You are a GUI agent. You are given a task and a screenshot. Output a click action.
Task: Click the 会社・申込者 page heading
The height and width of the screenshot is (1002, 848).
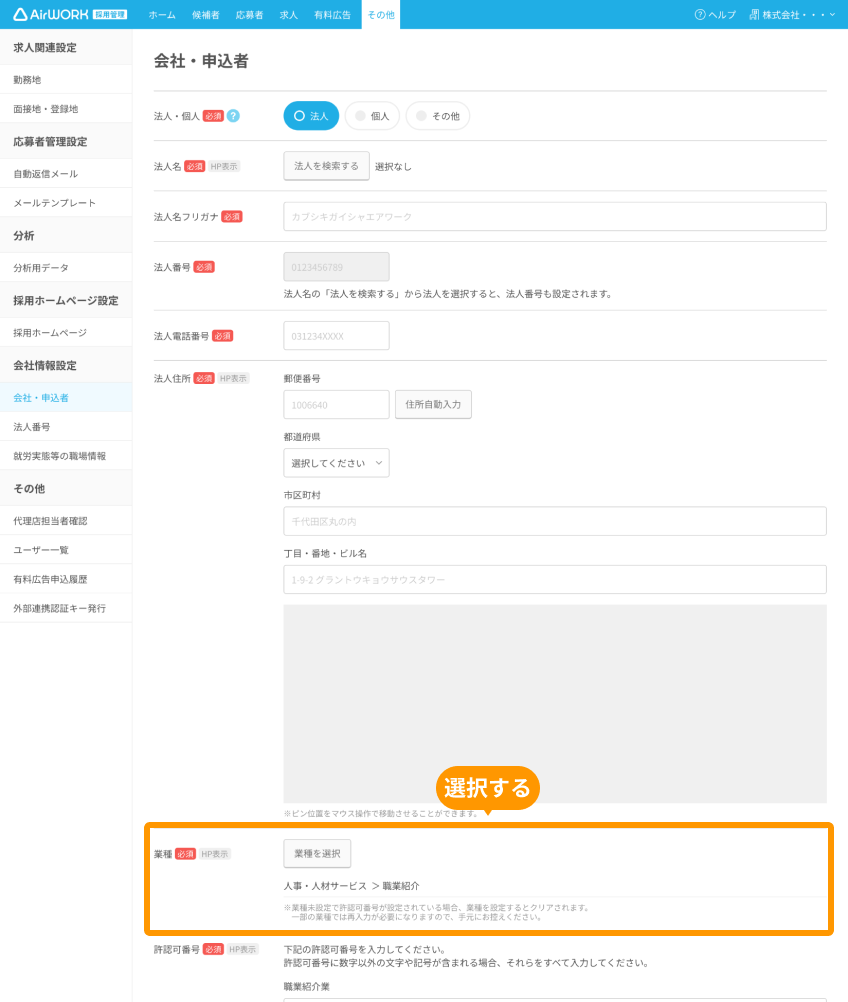[201, 61]
